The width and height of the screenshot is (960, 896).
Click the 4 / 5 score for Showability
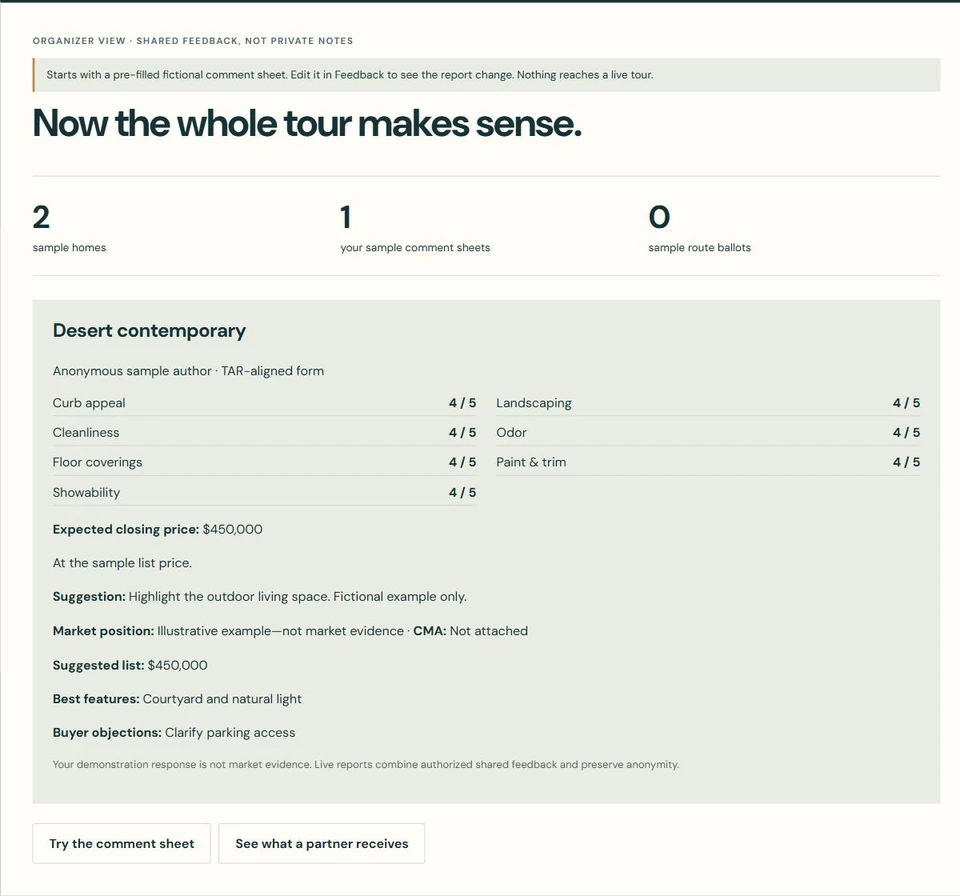462,492
